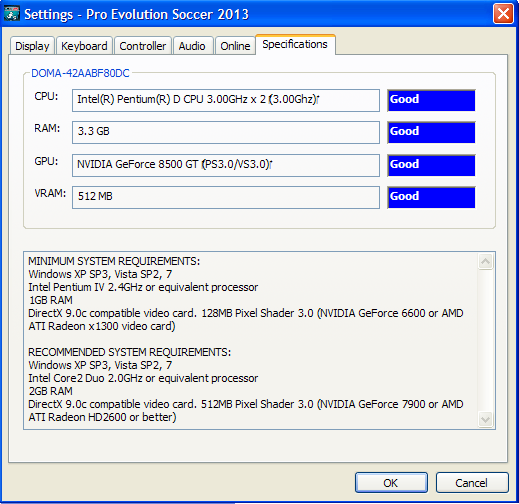Click the RAM Good rating bar

click(x=431, y=132)
